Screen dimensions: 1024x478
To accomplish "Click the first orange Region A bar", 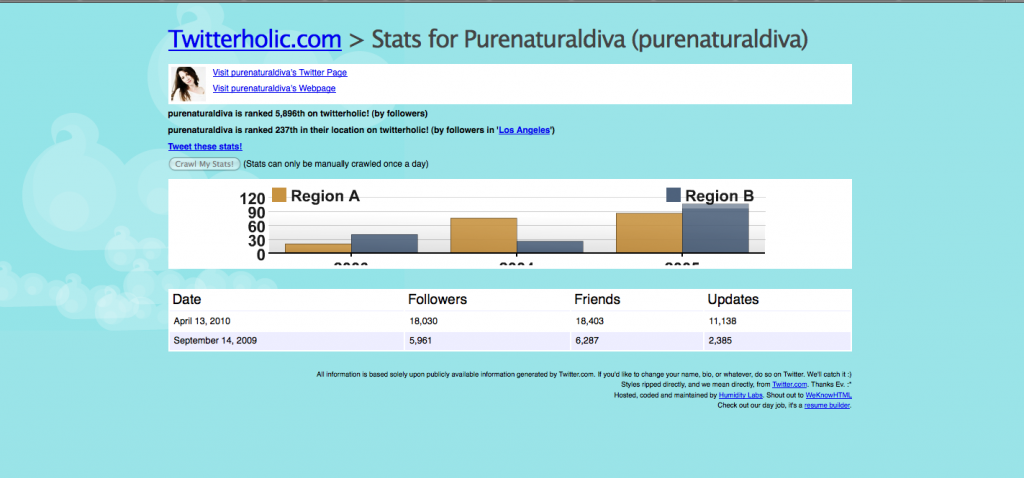I will (318, 248).
